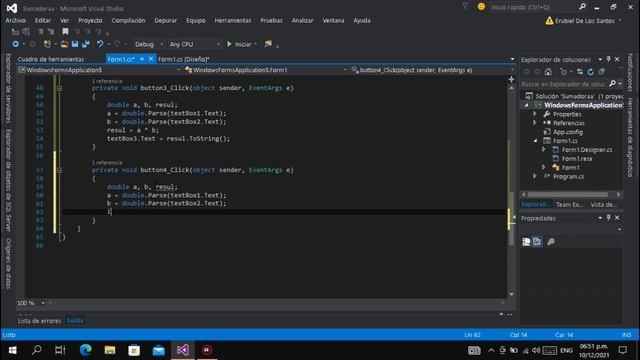The image size is (640, 360).
Task: Click the property pages wrench icon
Action: (551, 242)
